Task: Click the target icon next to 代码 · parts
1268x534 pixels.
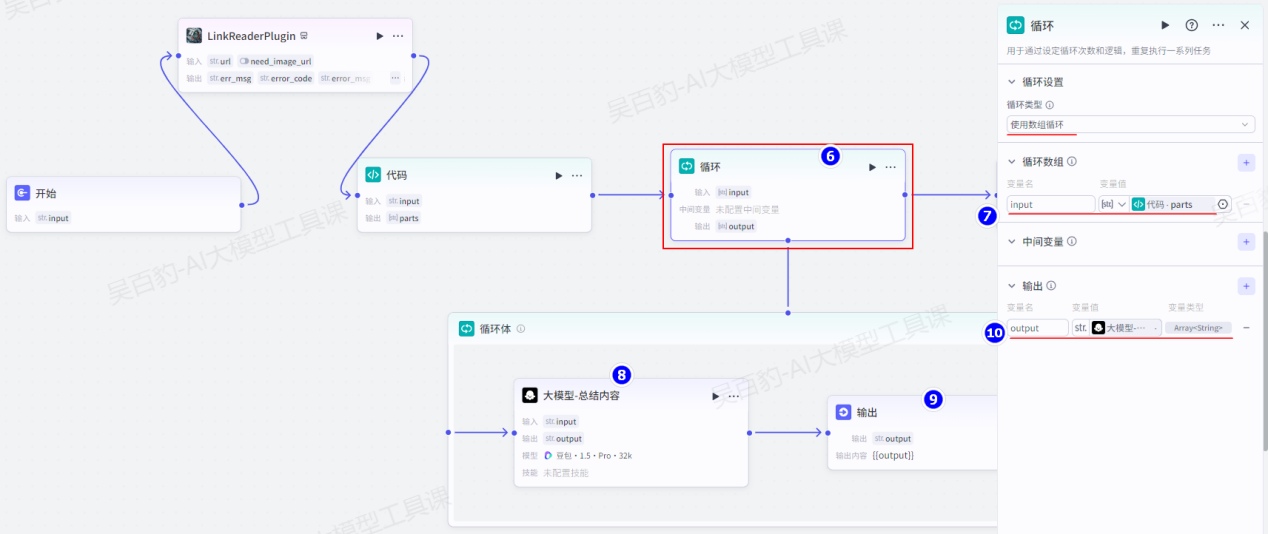Action: coord(1223,204)
